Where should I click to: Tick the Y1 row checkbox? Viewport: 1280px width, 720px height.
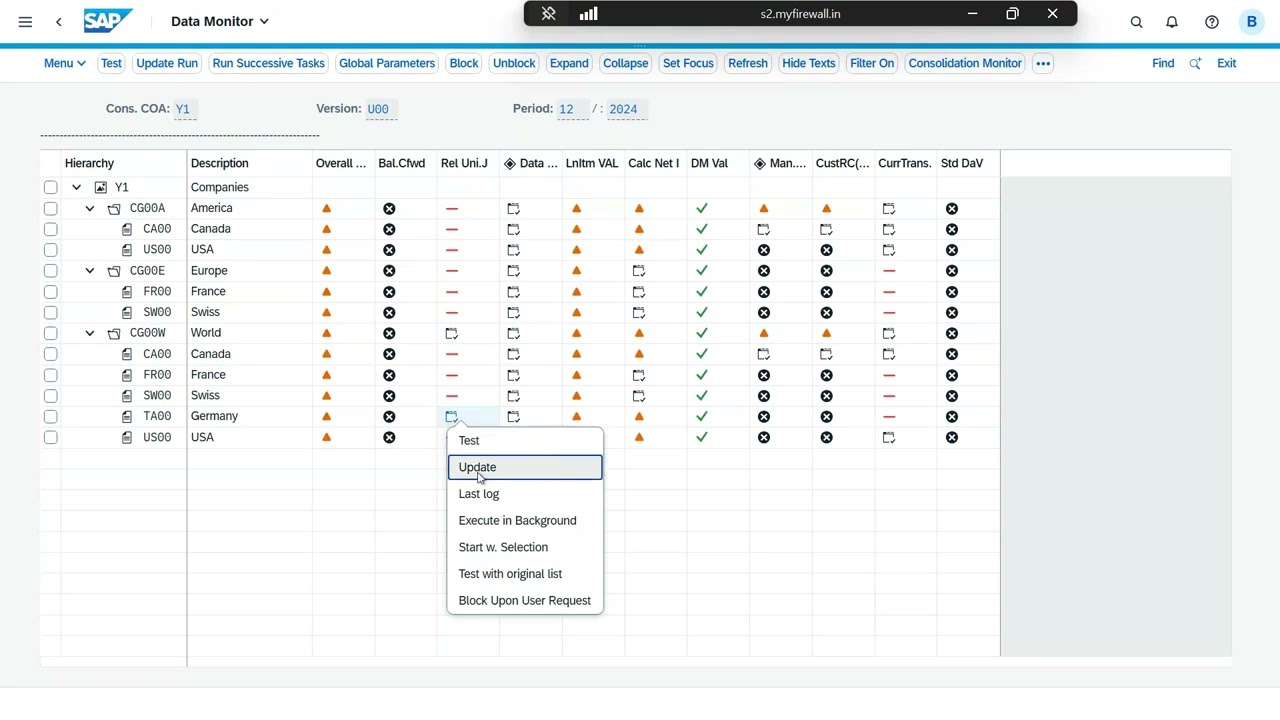(51, 187)
